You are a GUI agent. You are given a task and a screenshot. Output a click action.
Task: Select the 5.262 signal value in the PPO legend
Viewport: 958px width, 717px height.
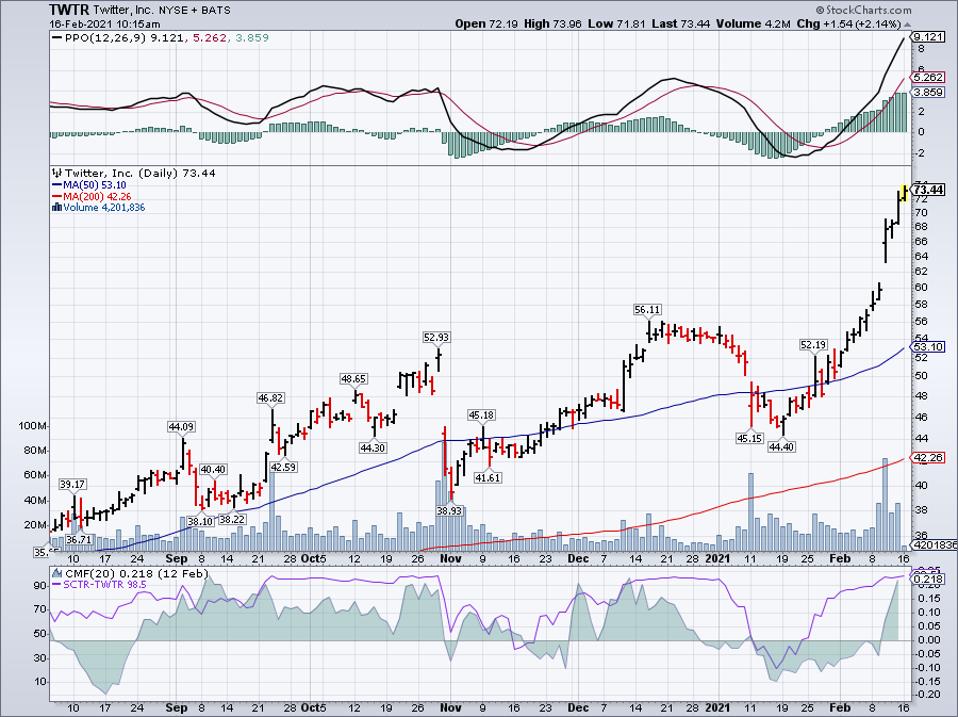click(210, 38)
